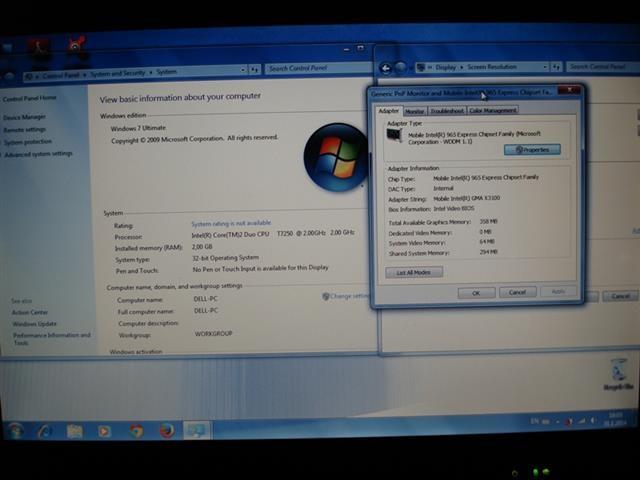Click the Generic PnP Monitor dialog title bar
This screenshot has width=640, height=480.
pyautogui.click(x=461, y=93)
